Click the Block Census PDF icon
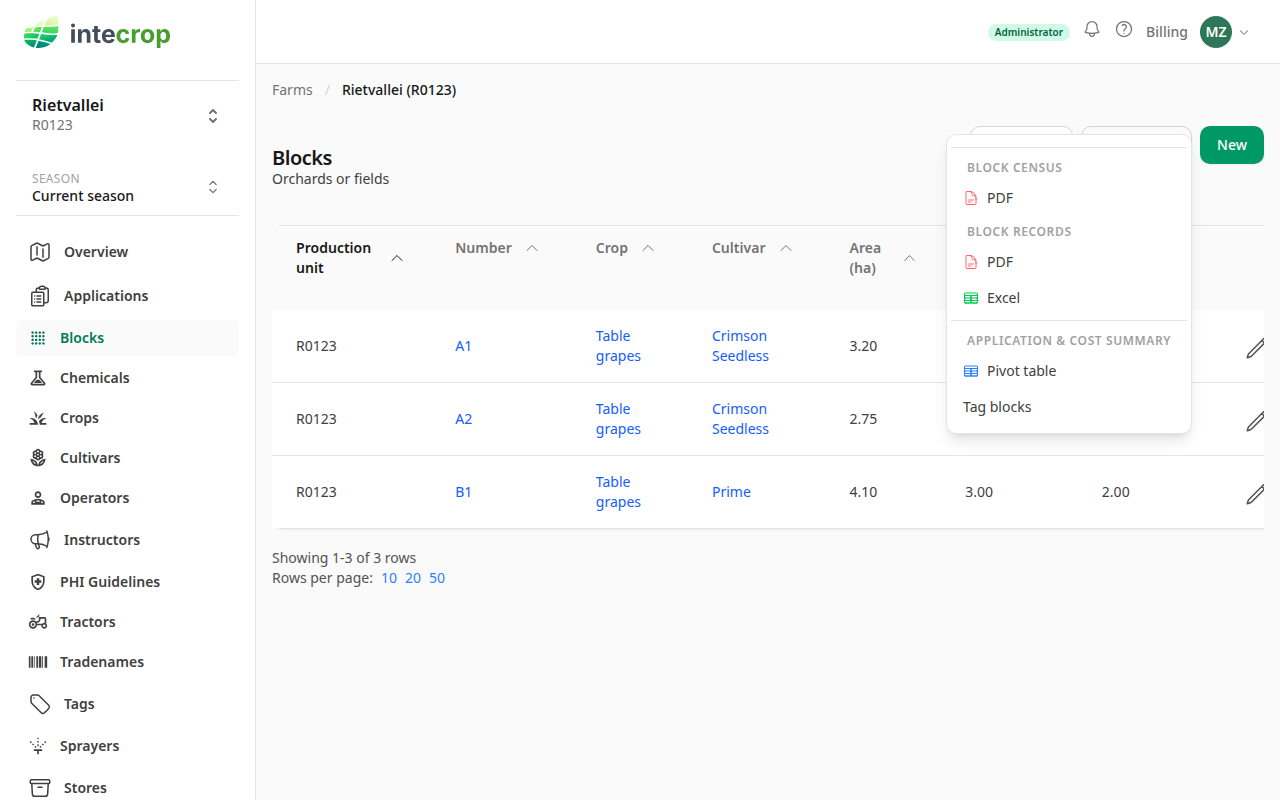Viewport: 1280px width, 800px height. tap(970, 198)
